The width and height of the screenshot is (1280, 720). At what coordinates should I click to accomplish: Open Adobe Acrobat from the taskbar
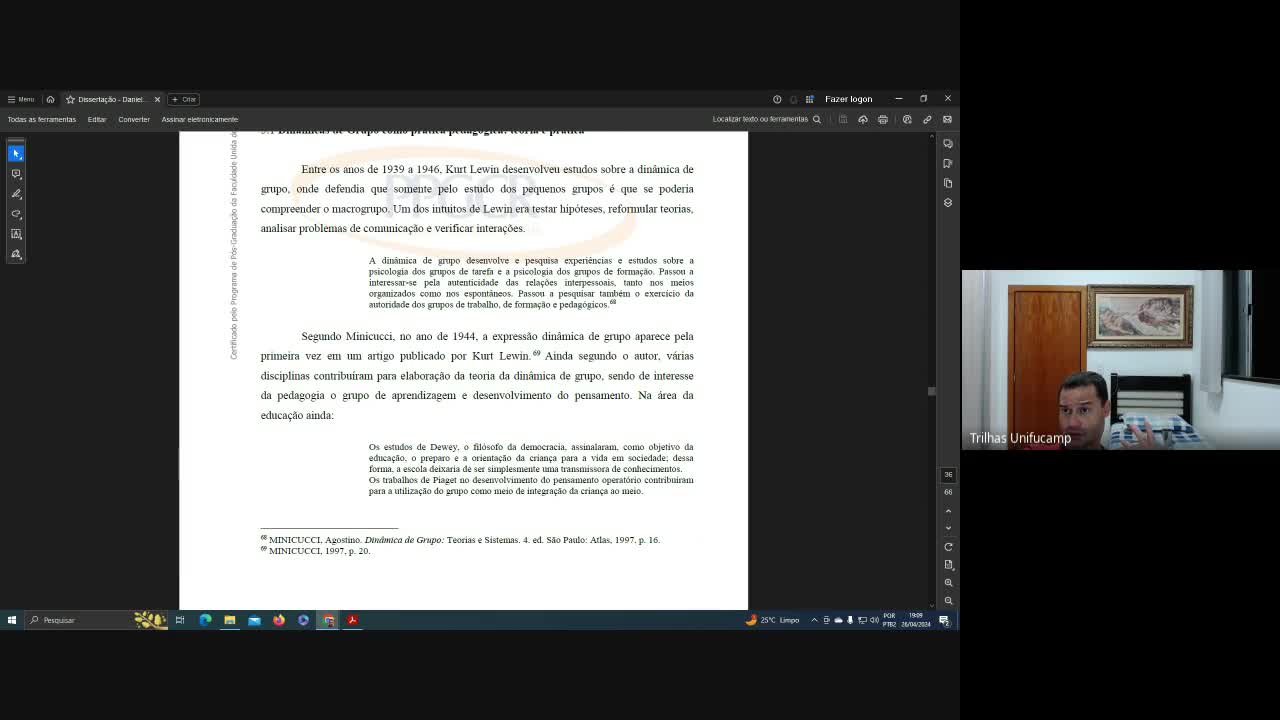pyautogui.click(x=352, y=620)
